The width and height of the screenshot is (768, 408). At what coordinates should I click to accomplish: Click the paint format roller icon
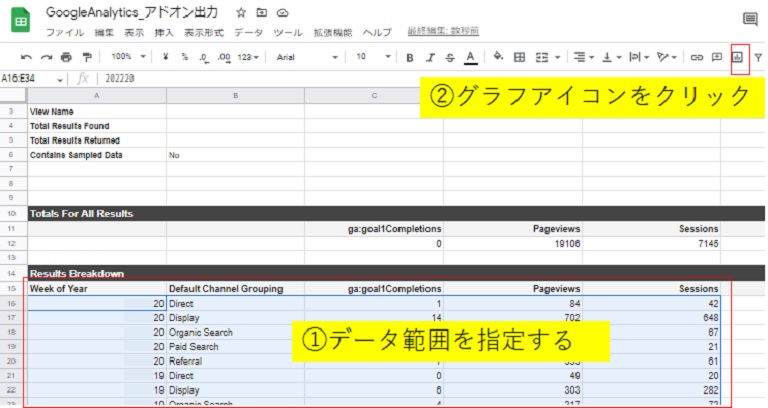tap(86, 57)
